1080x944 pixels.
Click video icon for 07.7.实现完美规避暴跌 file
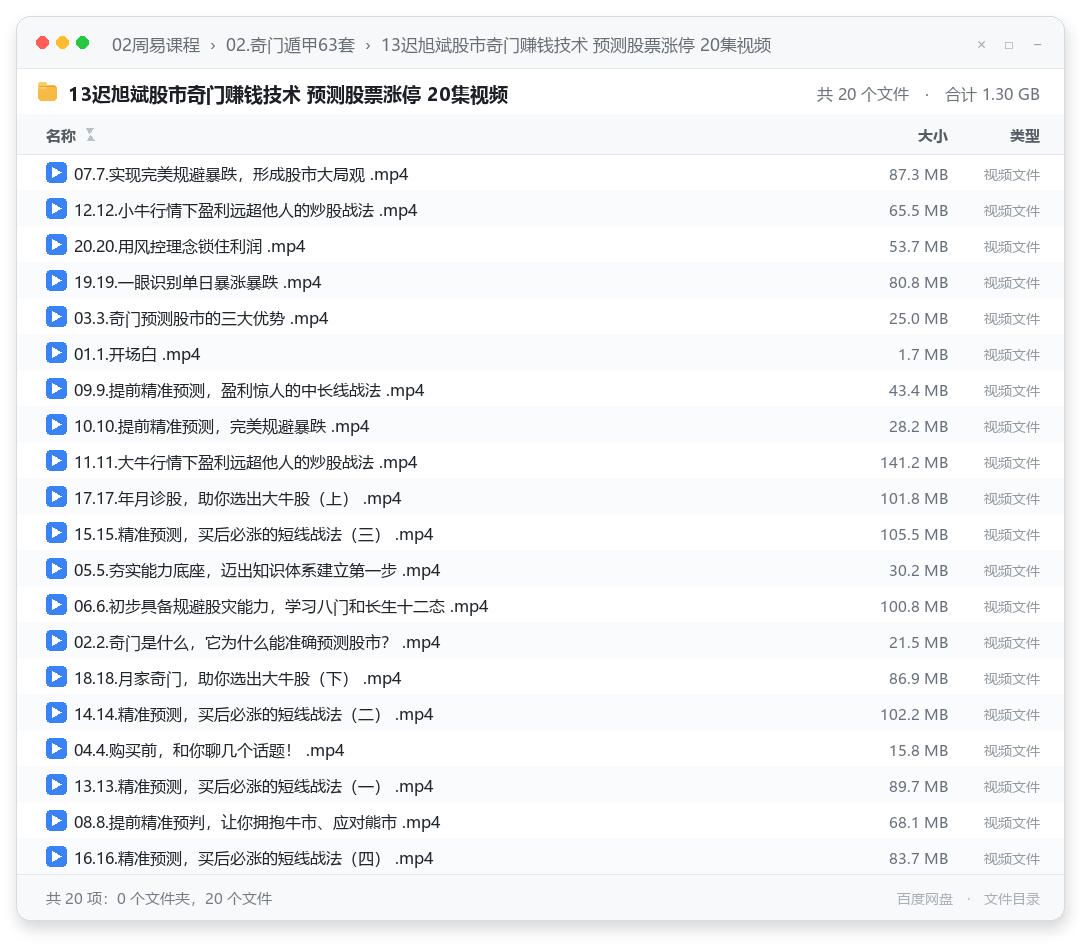coord(56,173)
